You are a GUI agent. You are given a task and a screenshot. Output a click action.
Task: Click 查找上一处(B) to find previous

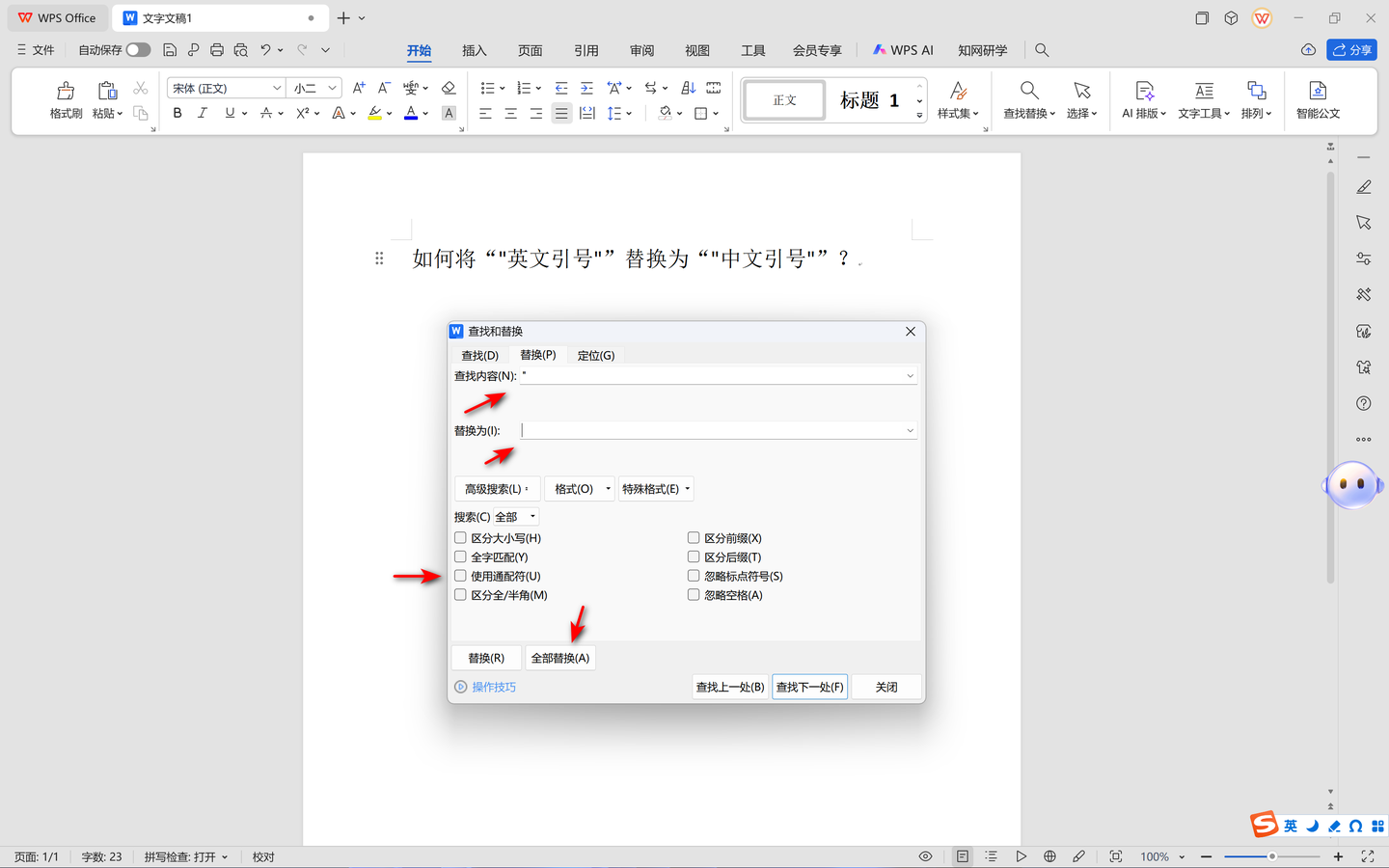pyautogui.click(x=730, y=687)
